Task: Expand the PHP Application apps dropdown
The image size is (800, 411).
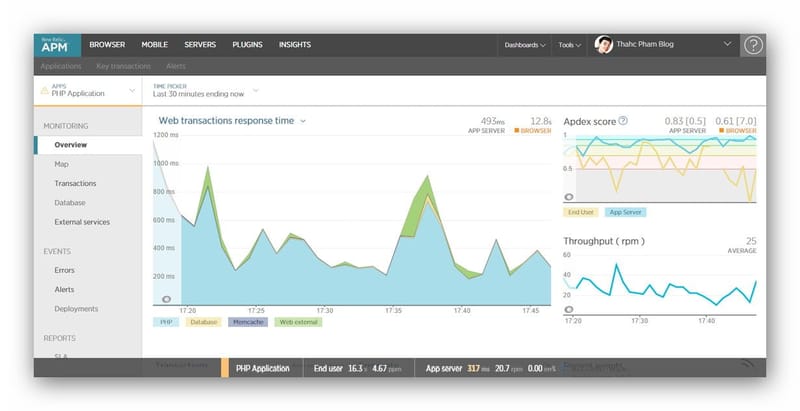Action: click(x=132, y=91)
